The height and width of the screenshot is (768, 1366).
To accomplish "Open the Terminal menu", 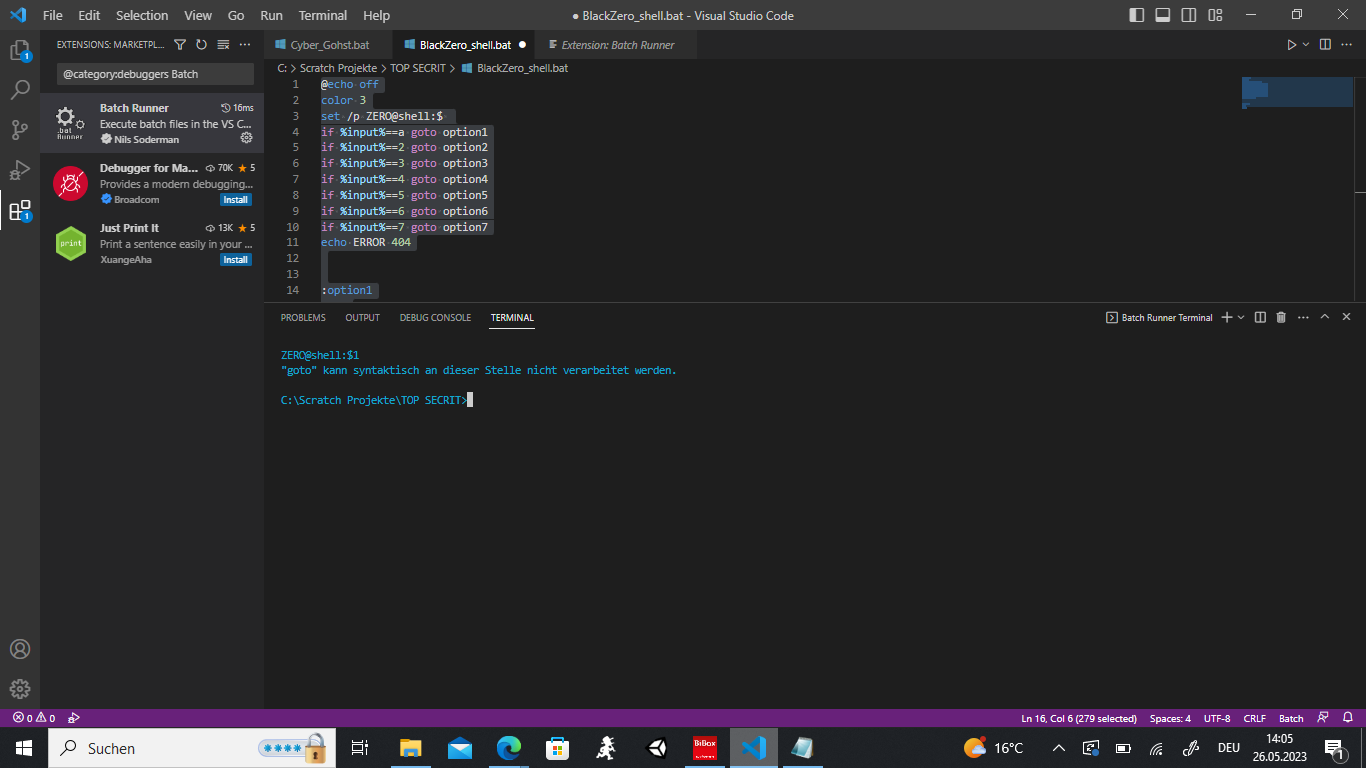I will pyautogui.click(x=322, y=15).
